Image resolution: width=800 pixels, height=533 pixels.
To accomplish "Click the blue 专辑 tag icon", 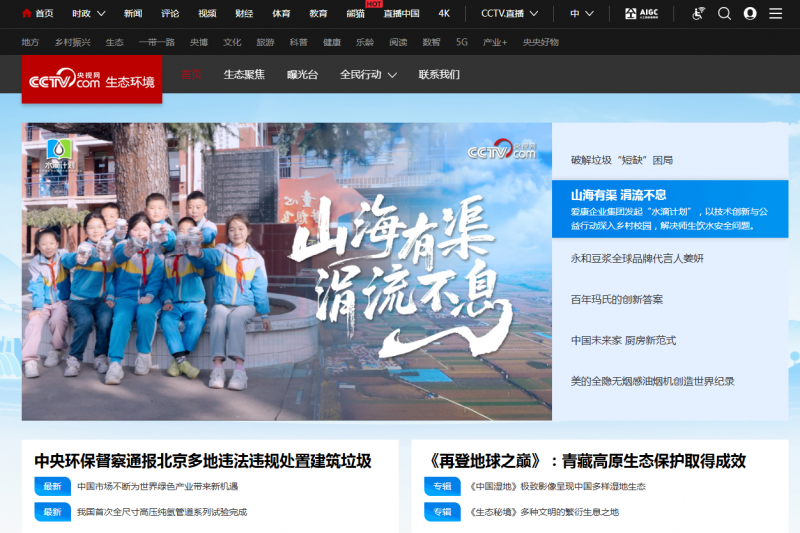I will (441, 486).
